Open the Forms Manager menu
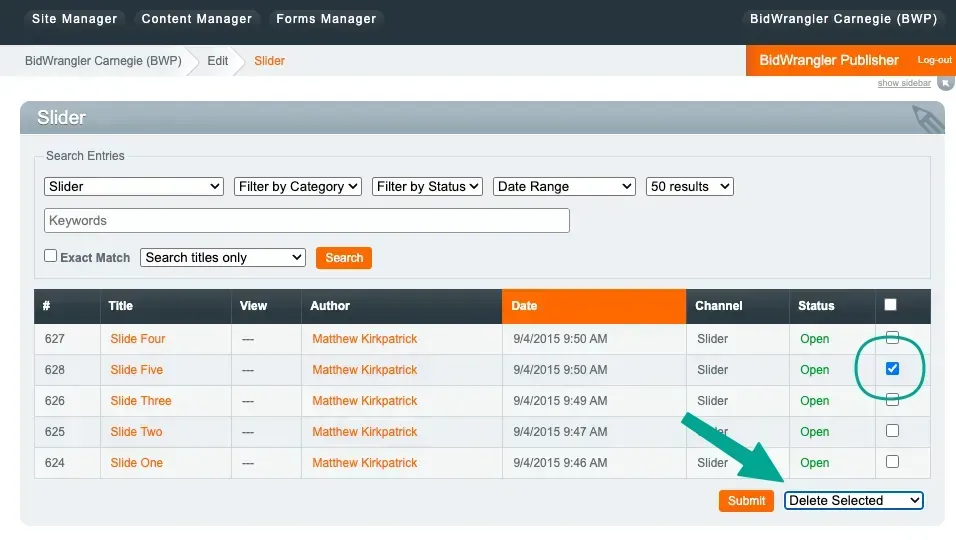The height and width of the screenshot is (540, 956). click(326, 19)
